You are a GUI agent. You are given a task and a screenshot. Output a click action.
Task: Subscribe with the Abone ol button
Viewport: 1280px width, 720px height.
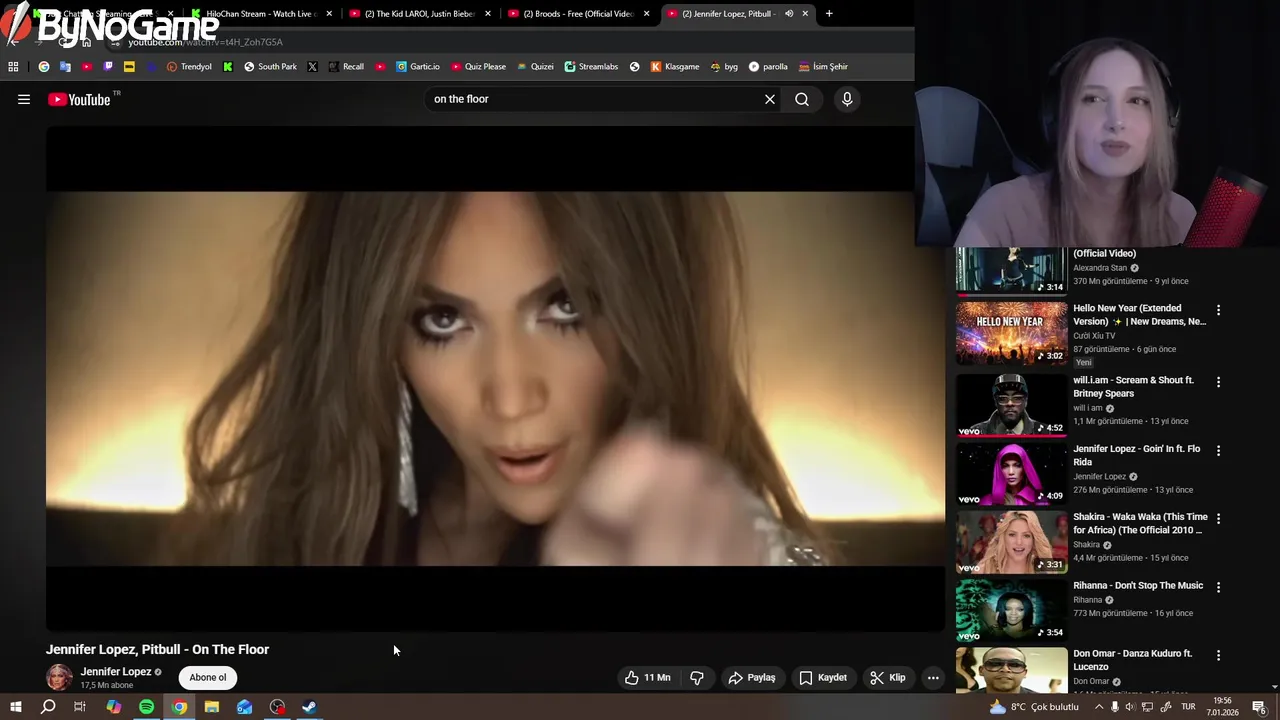[208, 677]
